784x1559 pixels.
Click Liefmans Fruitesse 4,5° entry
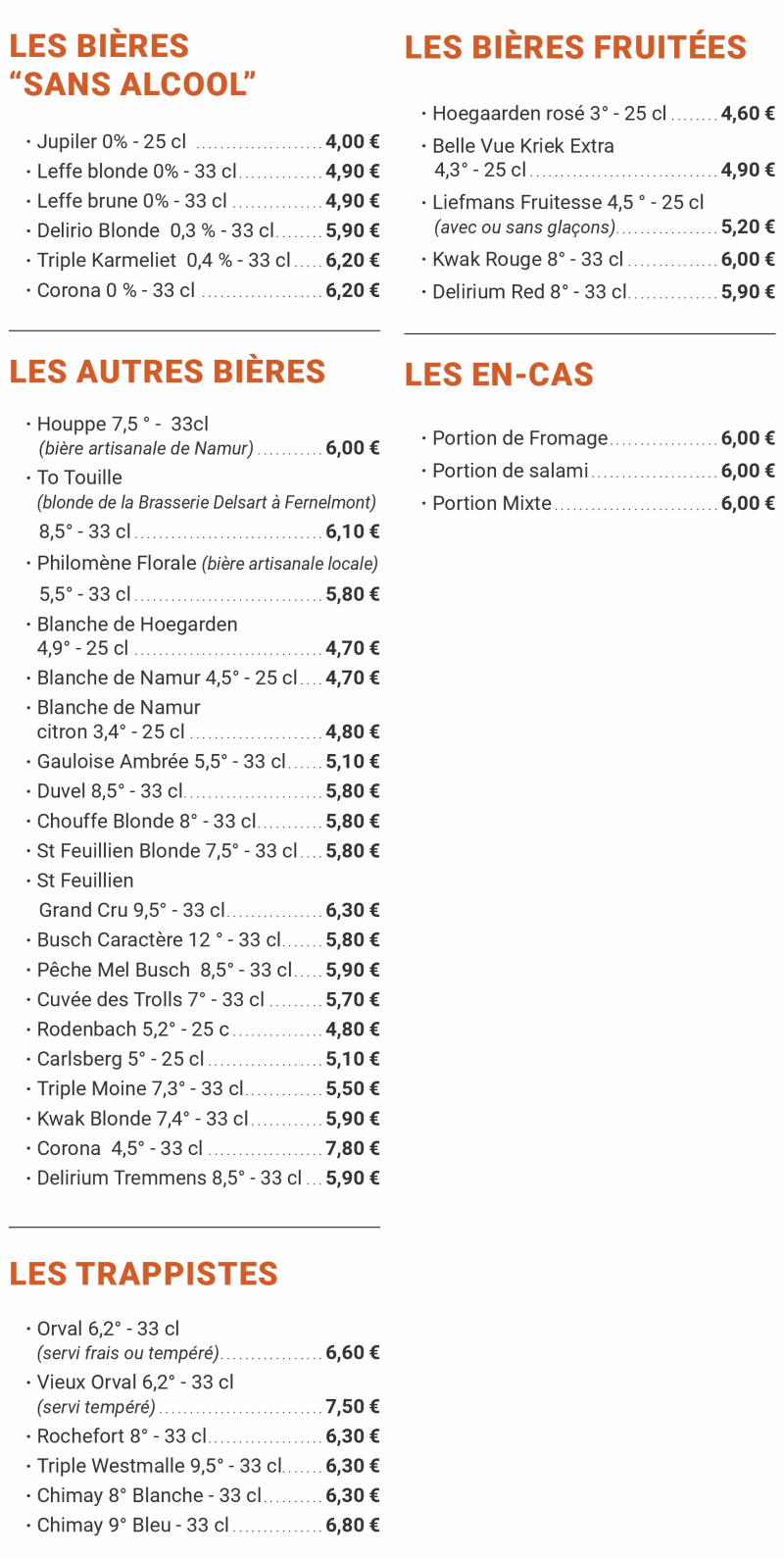(598, 215)
